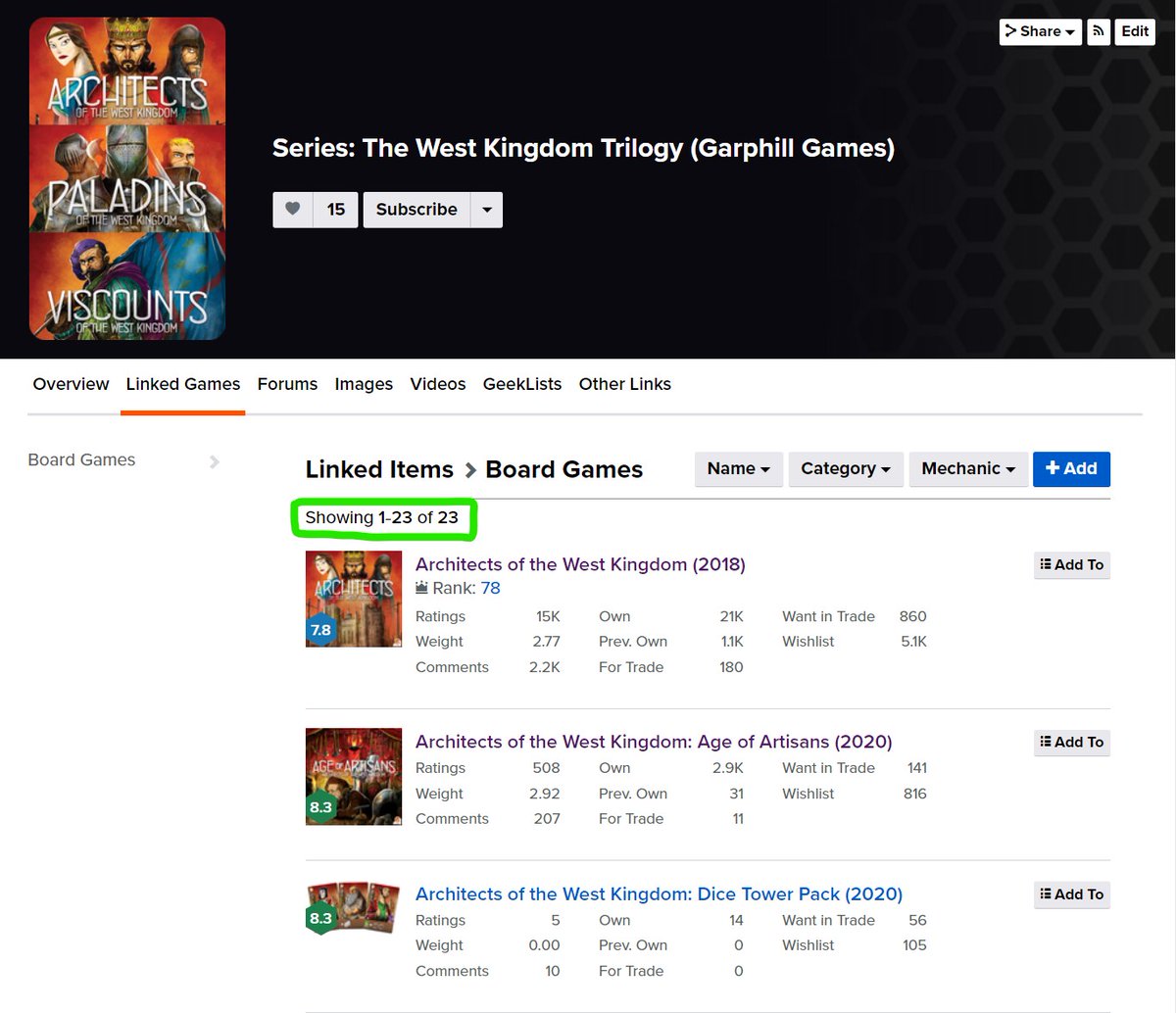Open the Other Links tab
This screenshot has width=1176, height=1013.
point(625,384)
